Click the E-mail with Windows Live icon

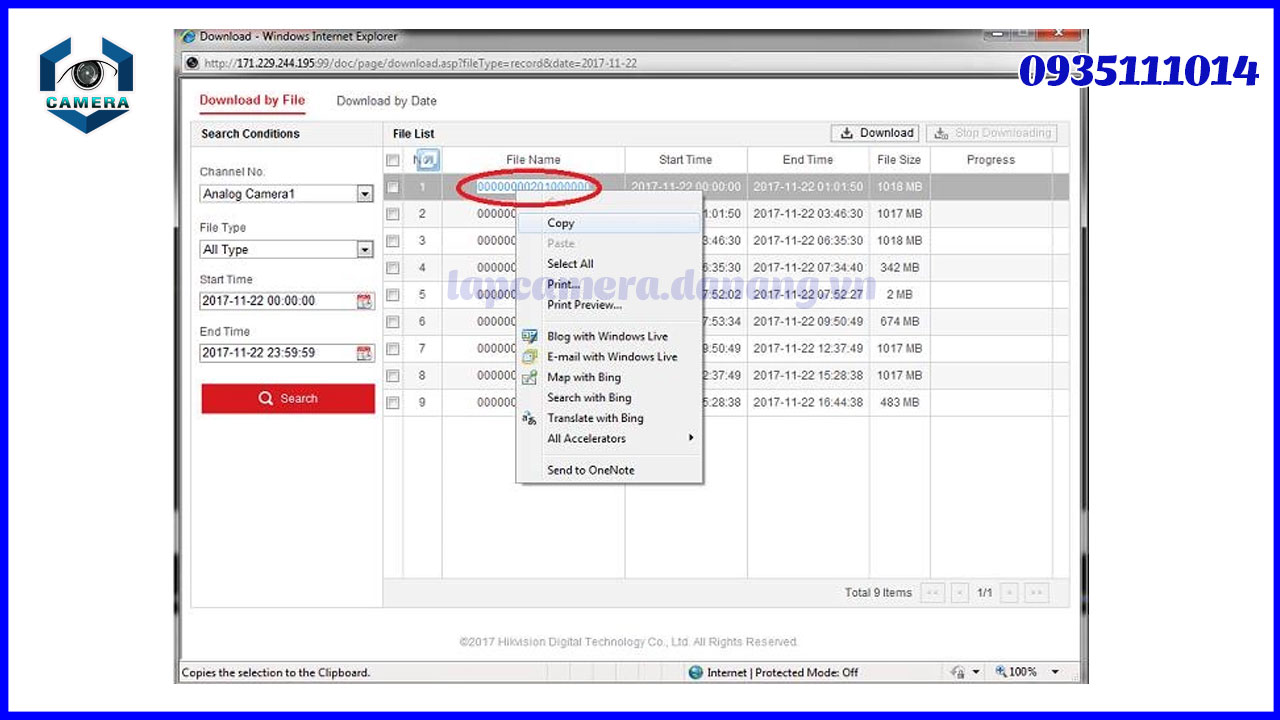pos(530,357)
